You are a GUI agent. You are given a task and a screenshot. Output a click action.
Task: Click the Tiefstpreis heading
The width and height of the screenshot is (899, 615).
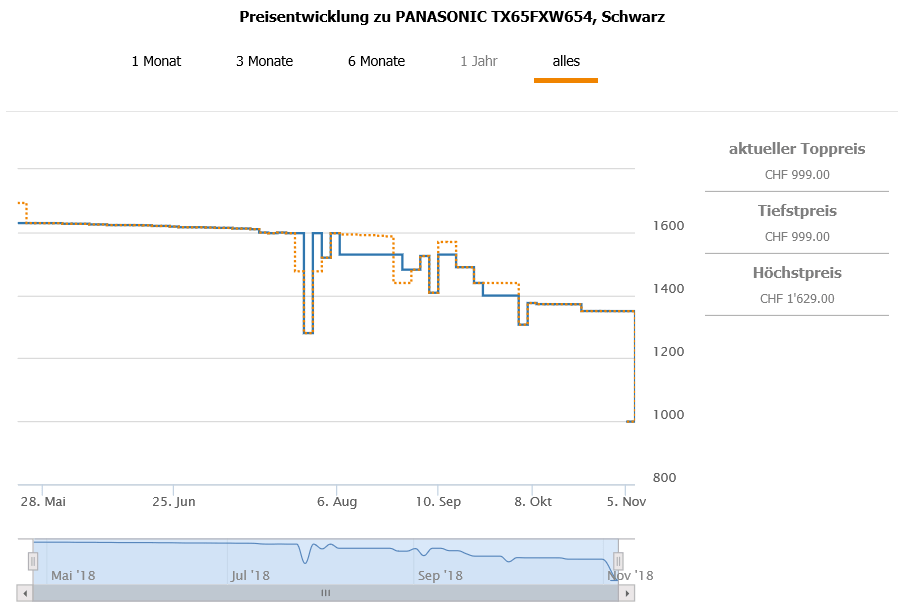(797, 211)
